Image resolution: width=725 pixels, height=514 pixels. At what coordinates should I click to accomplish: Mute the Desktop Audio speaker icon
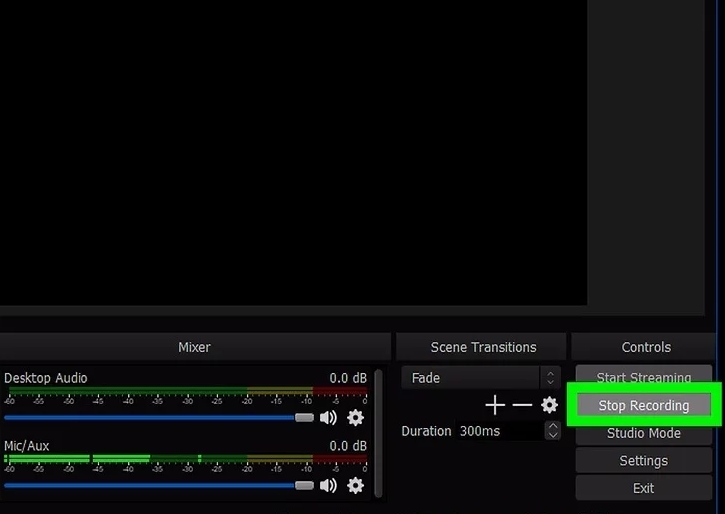(x=328, y=418)
